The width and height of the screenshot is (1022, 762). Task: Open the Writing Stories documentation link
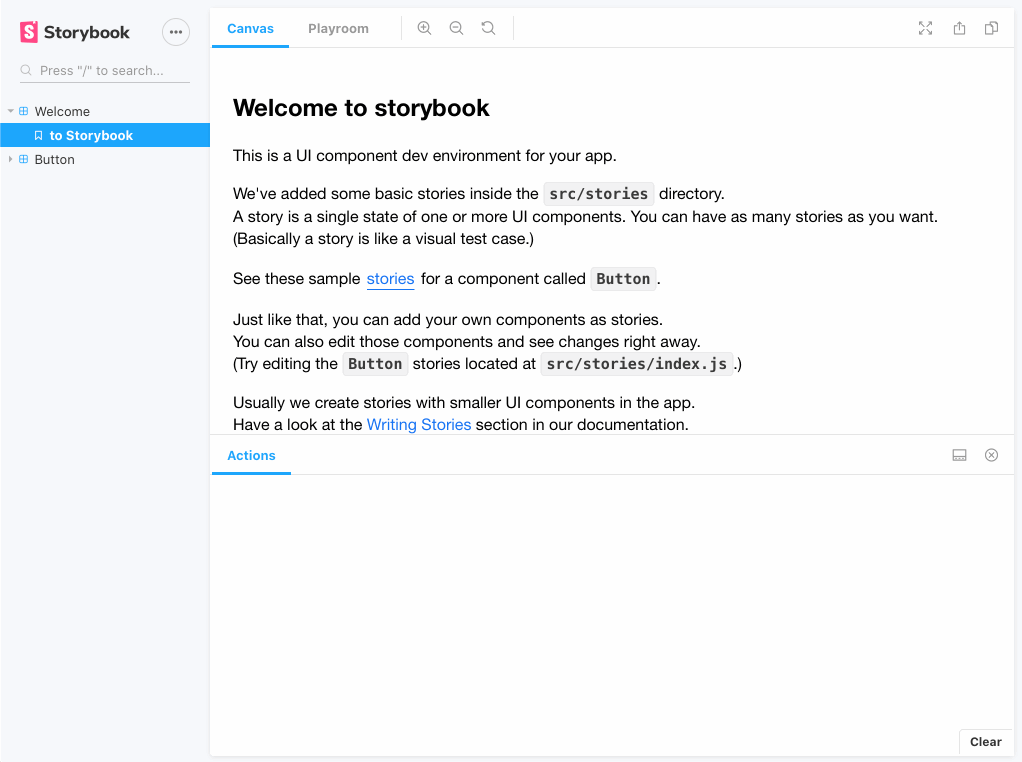coord(419,424)
